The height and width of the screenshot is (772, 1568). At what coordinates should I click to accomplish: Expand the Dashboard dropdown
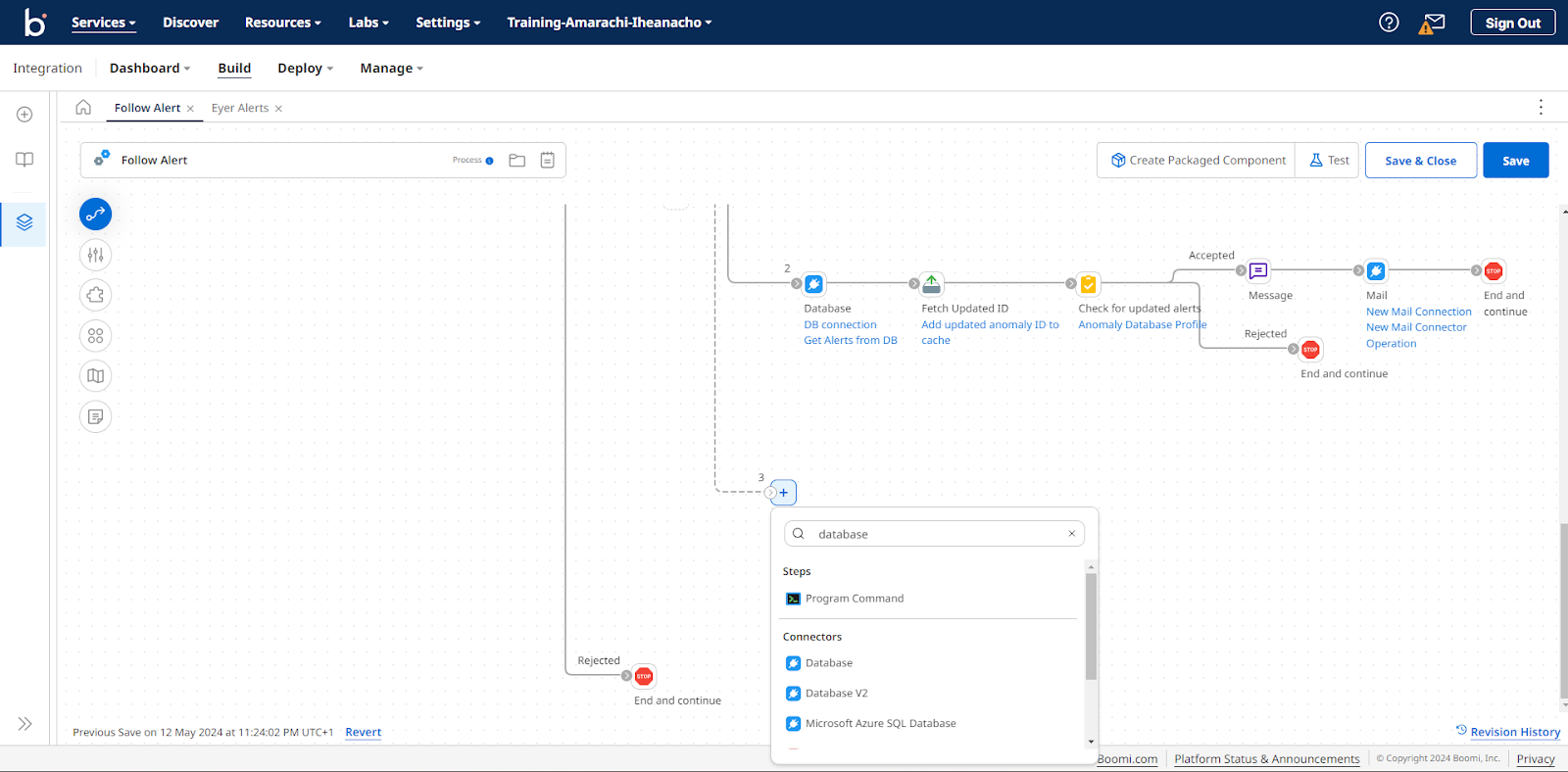[150, 69]
